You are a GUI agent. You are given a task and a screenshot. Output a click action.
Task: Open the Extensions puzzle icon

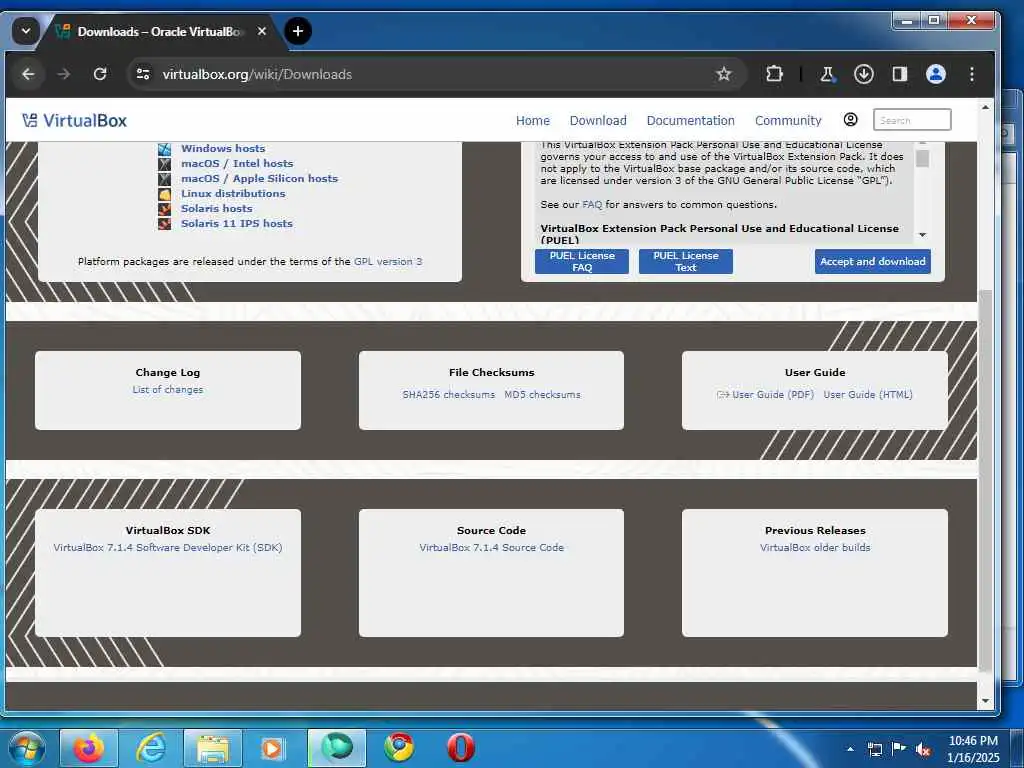pos(774,74)
